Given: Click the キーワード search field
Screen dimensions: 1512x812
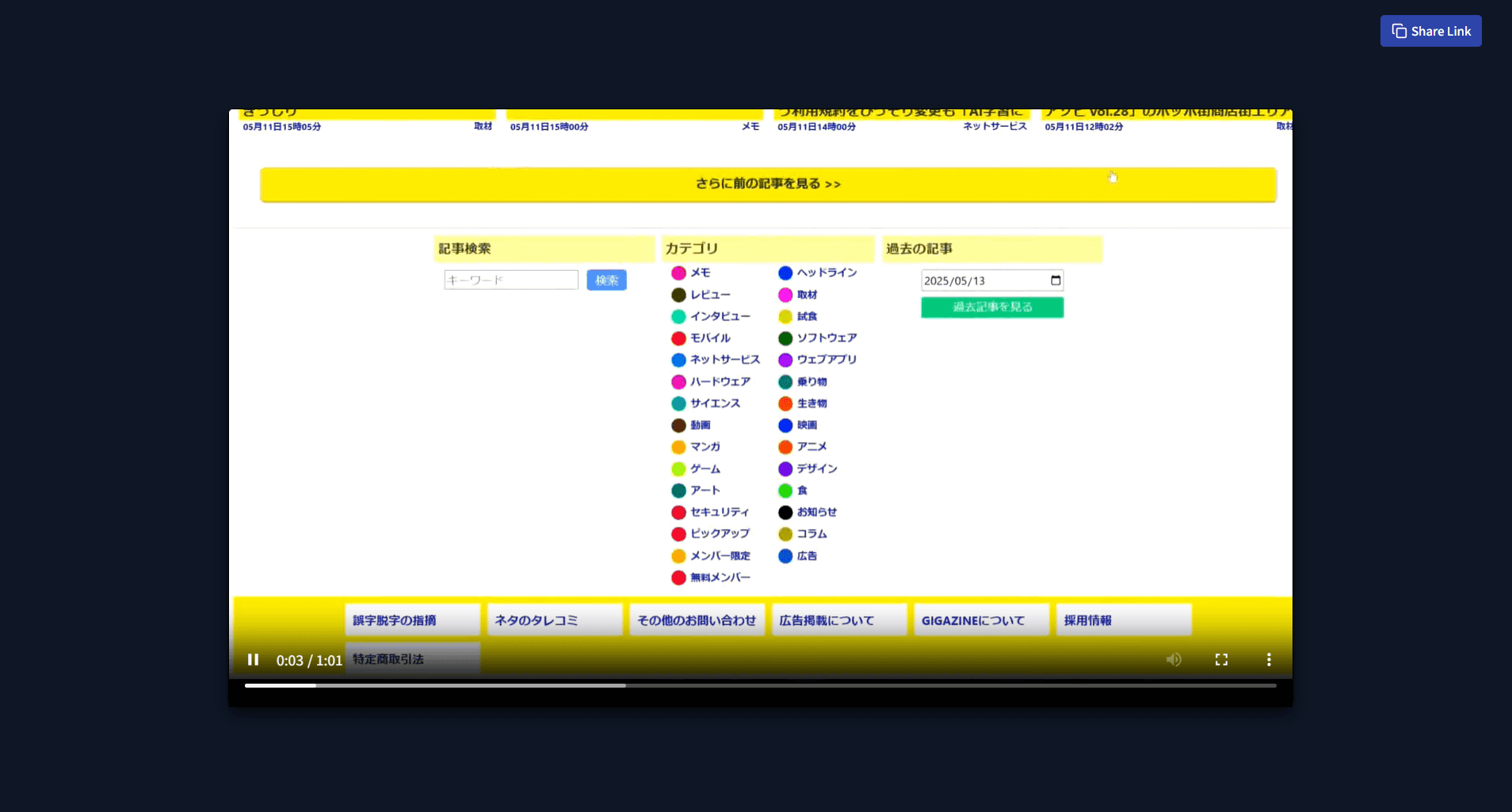Looking at the screenshot, I should click(511, 280).
